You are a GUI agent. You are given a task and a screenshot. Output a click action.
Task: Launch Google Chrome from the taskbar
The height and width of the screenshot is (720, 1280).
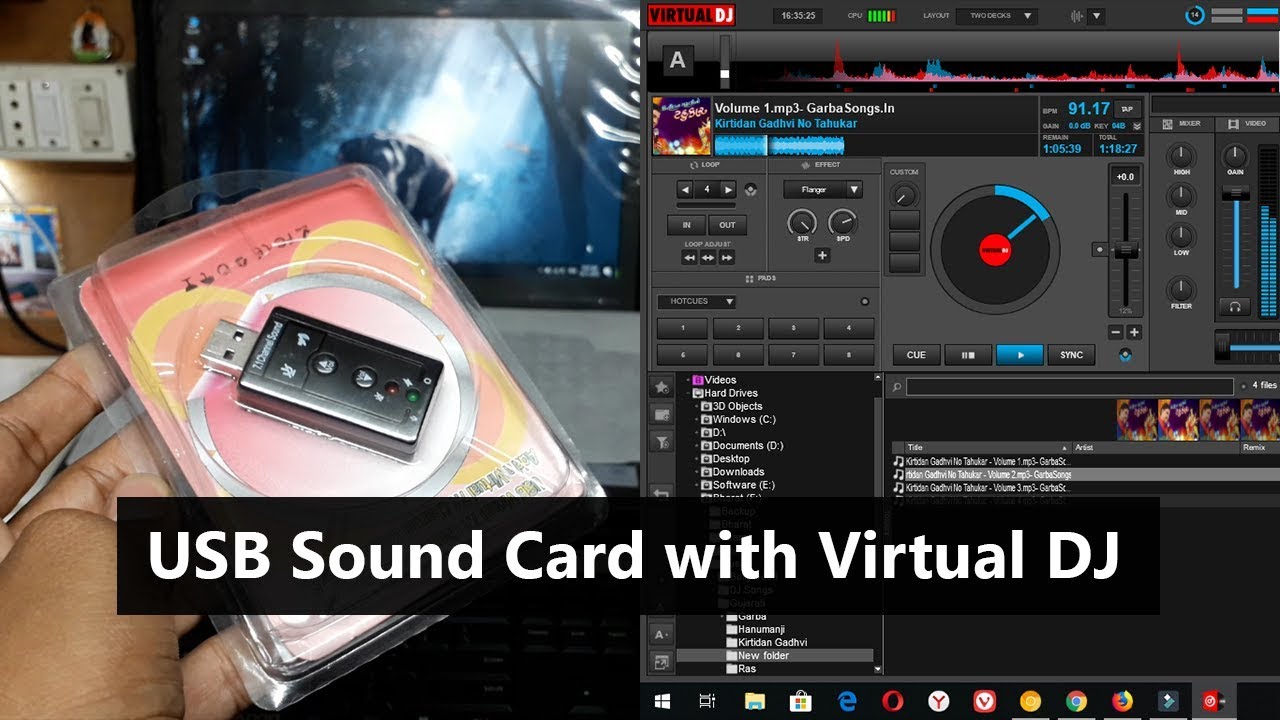[1076, 702]
